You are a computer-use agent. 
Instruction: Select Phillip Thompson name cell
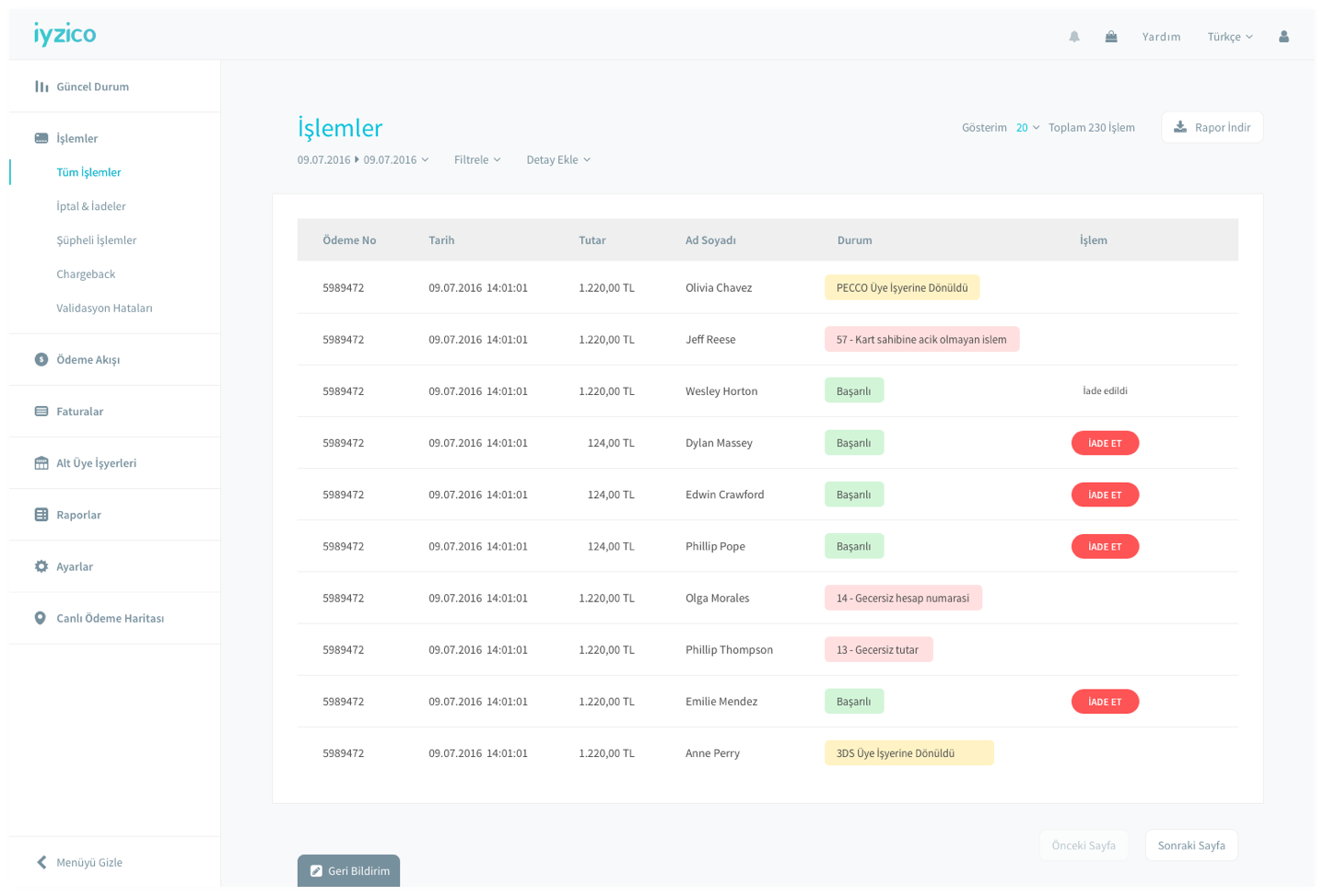[729, 650]
